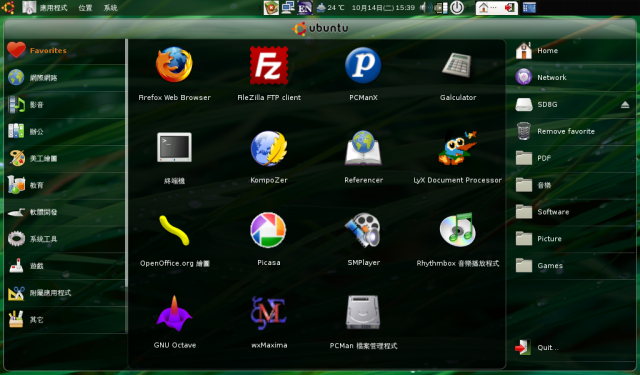Open the Picture folder
Screen dimensions: 640x375
[571, 239]
